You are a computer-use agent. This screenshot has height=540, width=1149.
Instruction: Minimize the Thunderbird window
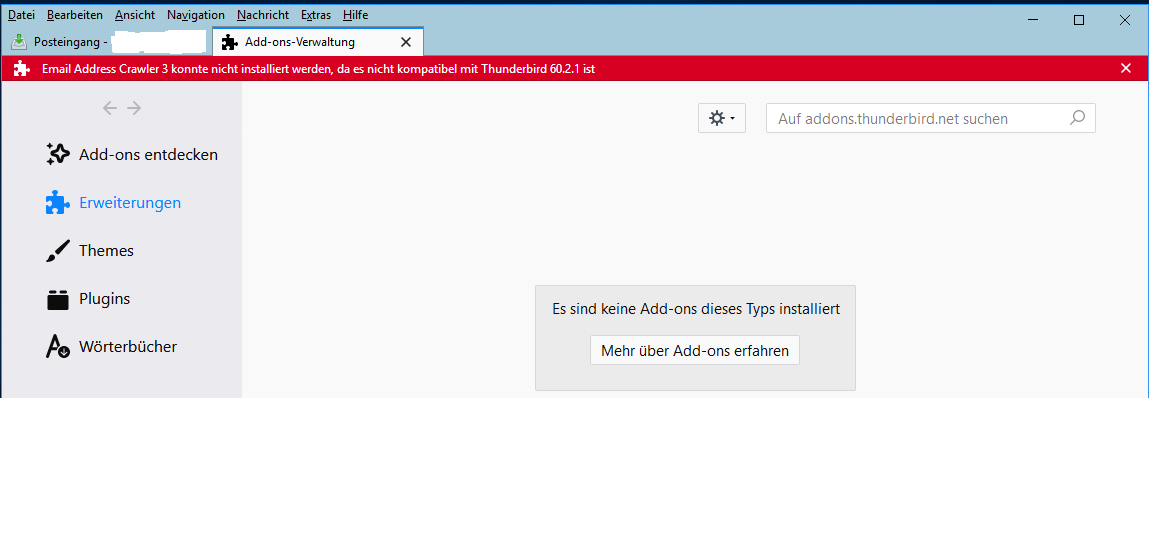click(1033, 20)
